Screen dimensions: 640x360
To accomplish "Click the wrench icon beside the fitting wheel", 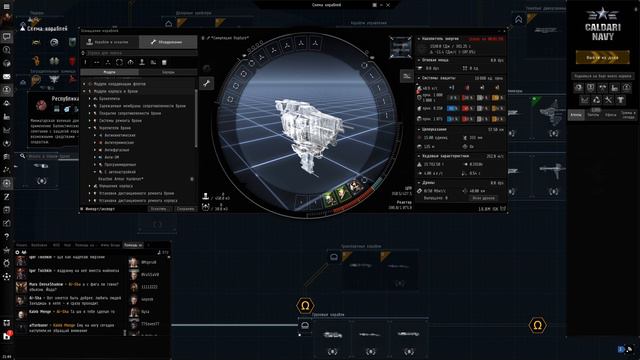I will click(207, 84).
